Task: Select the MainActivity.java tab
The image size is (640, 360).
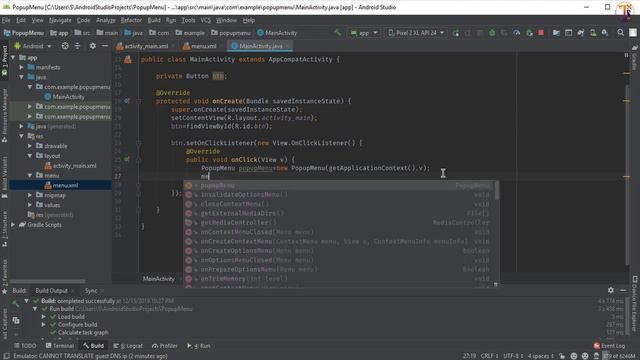Action: click(261, 46)
